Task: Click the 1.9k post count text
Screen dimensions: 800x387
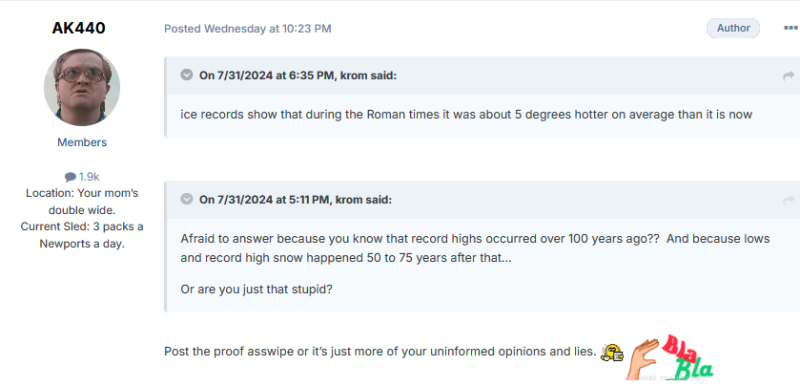Action: click(x=89, y=177)
